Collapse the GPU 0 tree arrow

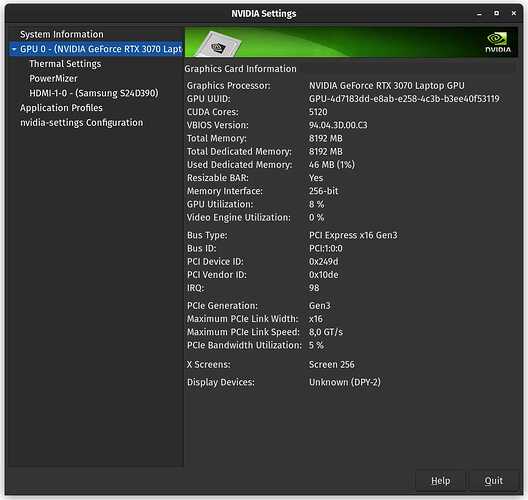tap(14, 49)
